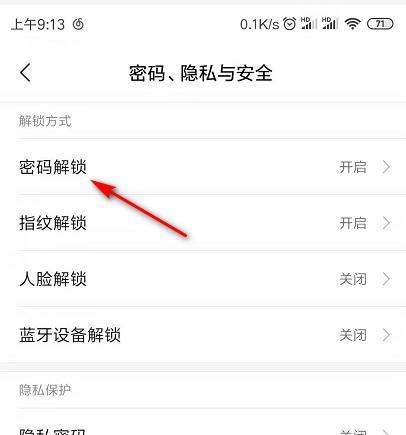Tap the 上午9:13 clock in the status bar
The image size is (406, 435).
38,24
